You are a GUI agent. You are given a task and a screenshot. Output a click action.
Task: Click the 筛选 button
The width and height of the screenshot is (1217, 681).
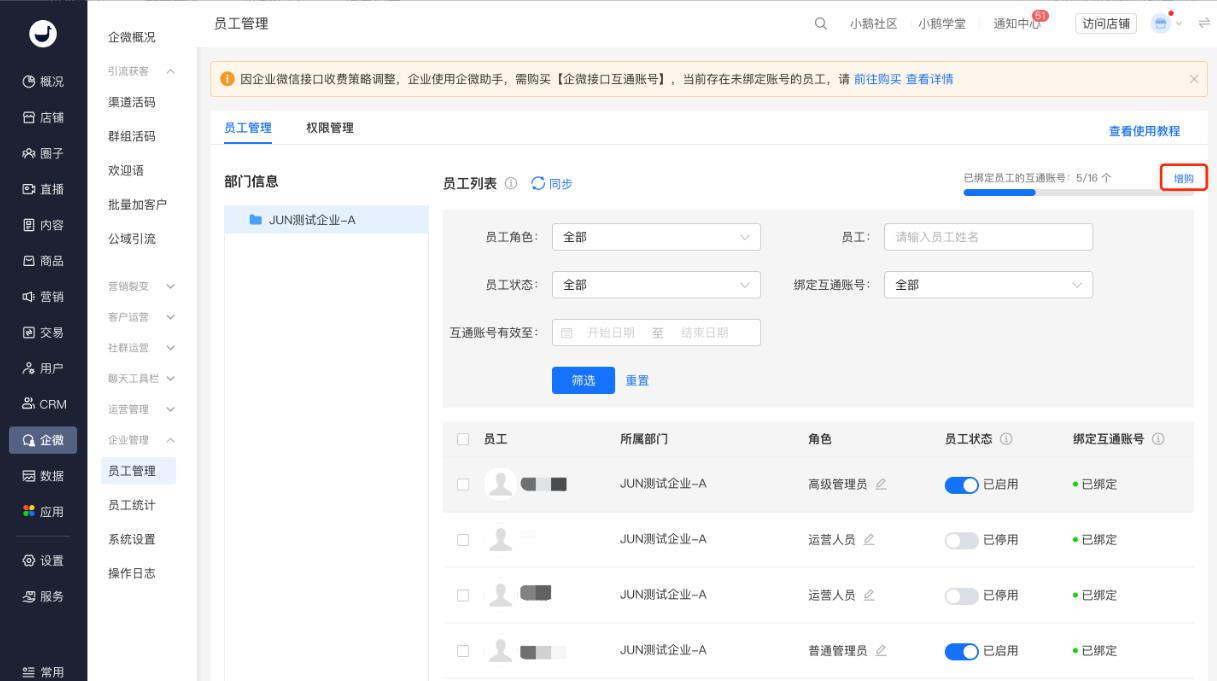pyautogui.click(x=583, y=380)
